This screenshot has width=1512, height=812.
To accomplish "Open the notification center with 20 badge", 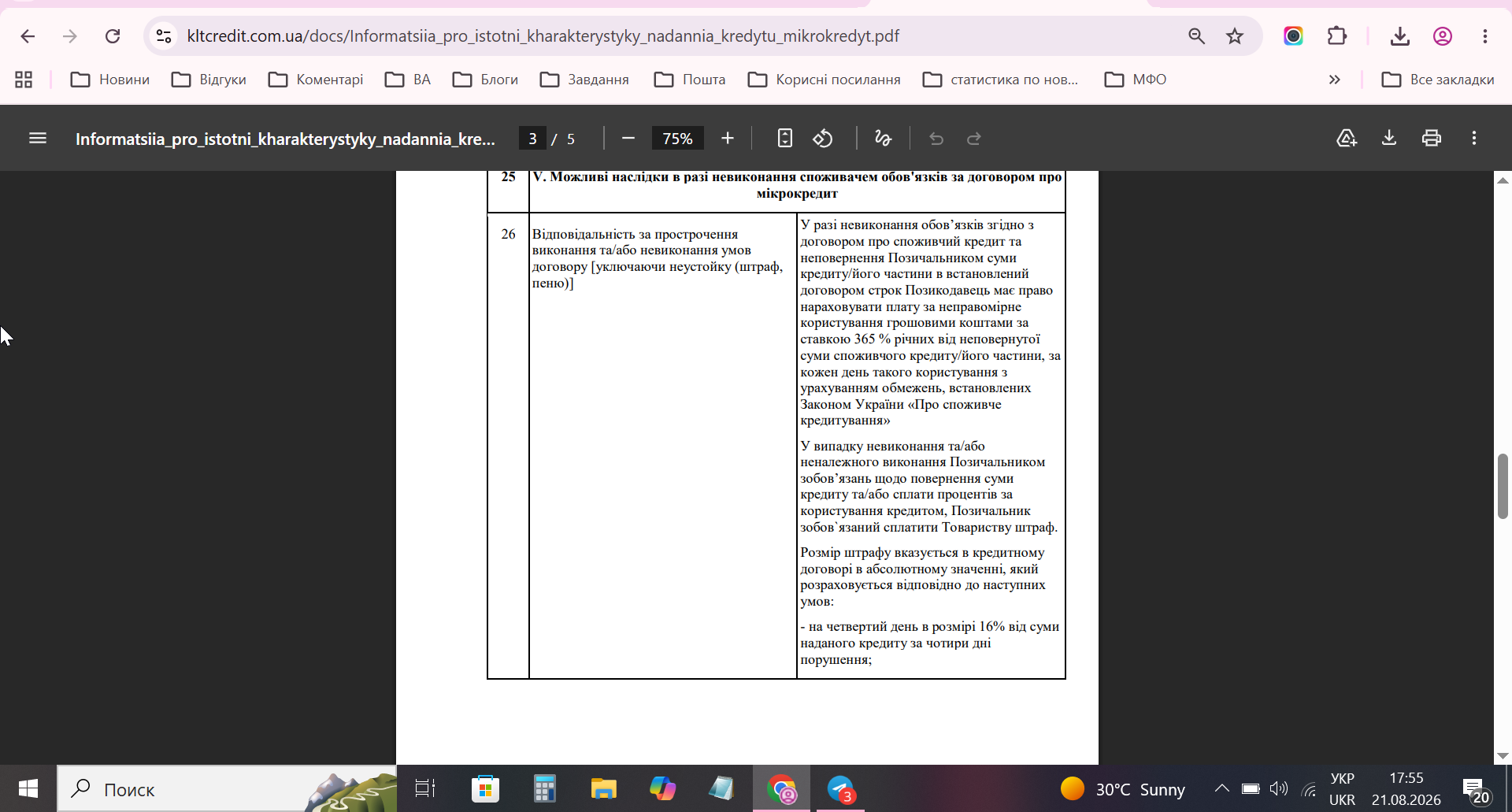I will [x=1477, y=790].
